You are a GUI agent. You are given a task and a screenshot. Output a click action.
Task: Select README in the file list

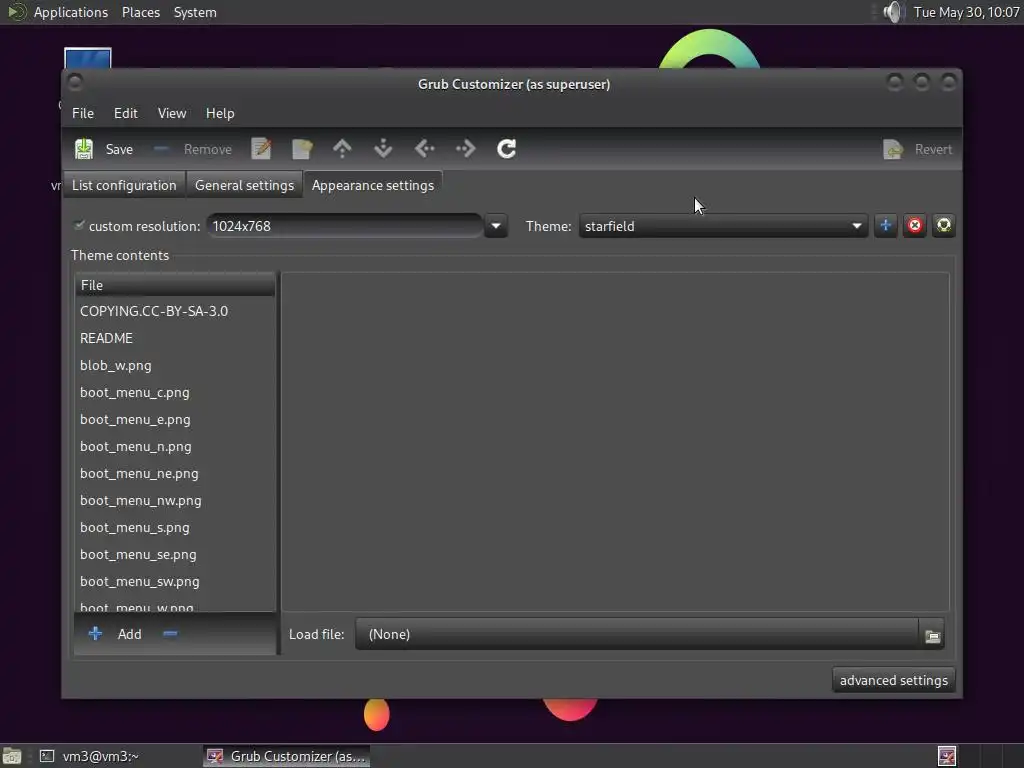[x=175, y=338]
